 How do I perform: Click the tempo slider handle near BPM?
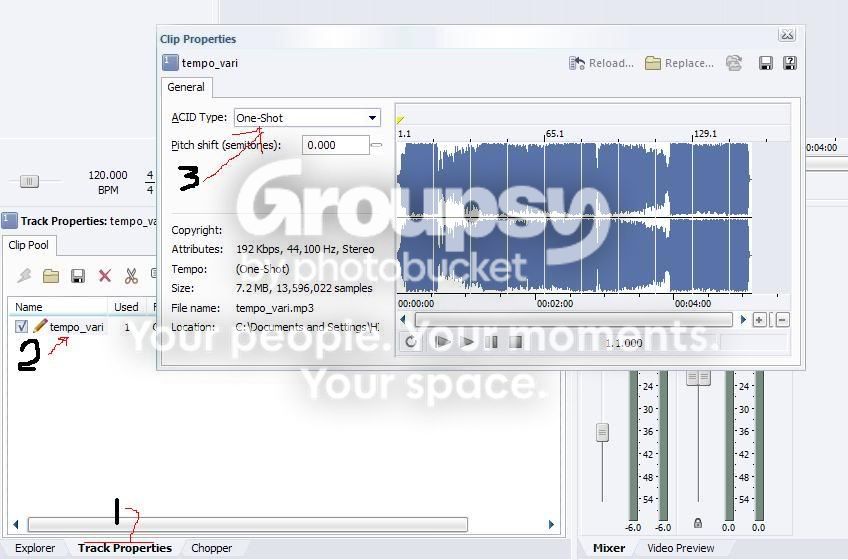29,181
